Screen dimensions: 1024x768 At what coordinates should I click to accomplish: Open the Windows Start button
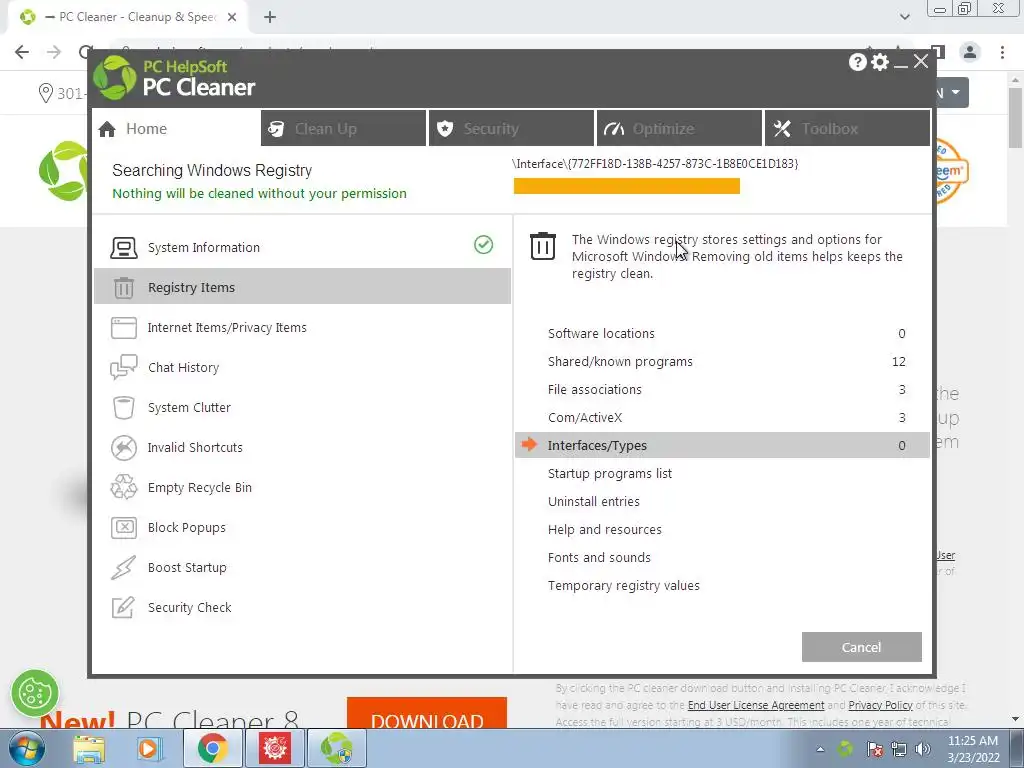pos(27,748)
